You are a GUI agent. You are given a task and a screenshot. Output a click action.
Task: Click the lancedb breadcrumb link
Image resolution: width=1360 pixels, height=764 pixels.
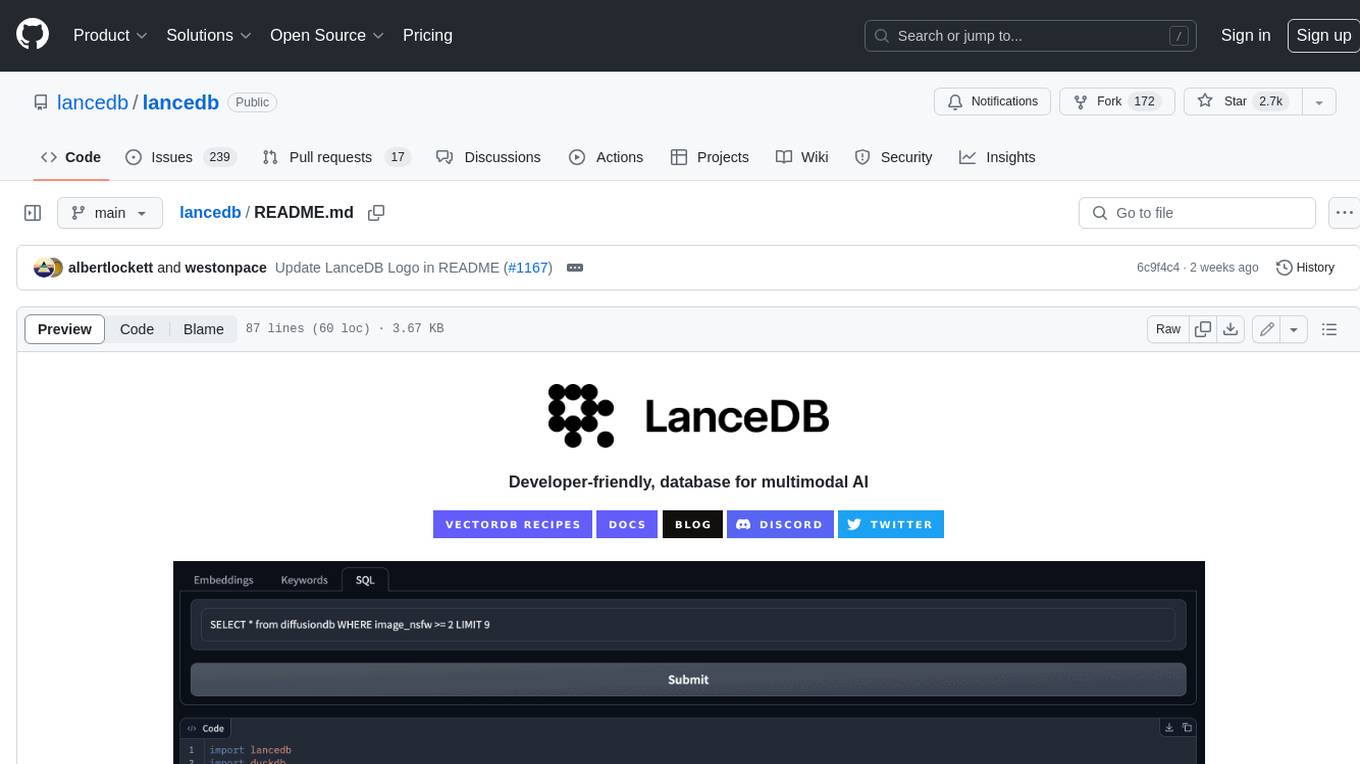coord(210,212)
